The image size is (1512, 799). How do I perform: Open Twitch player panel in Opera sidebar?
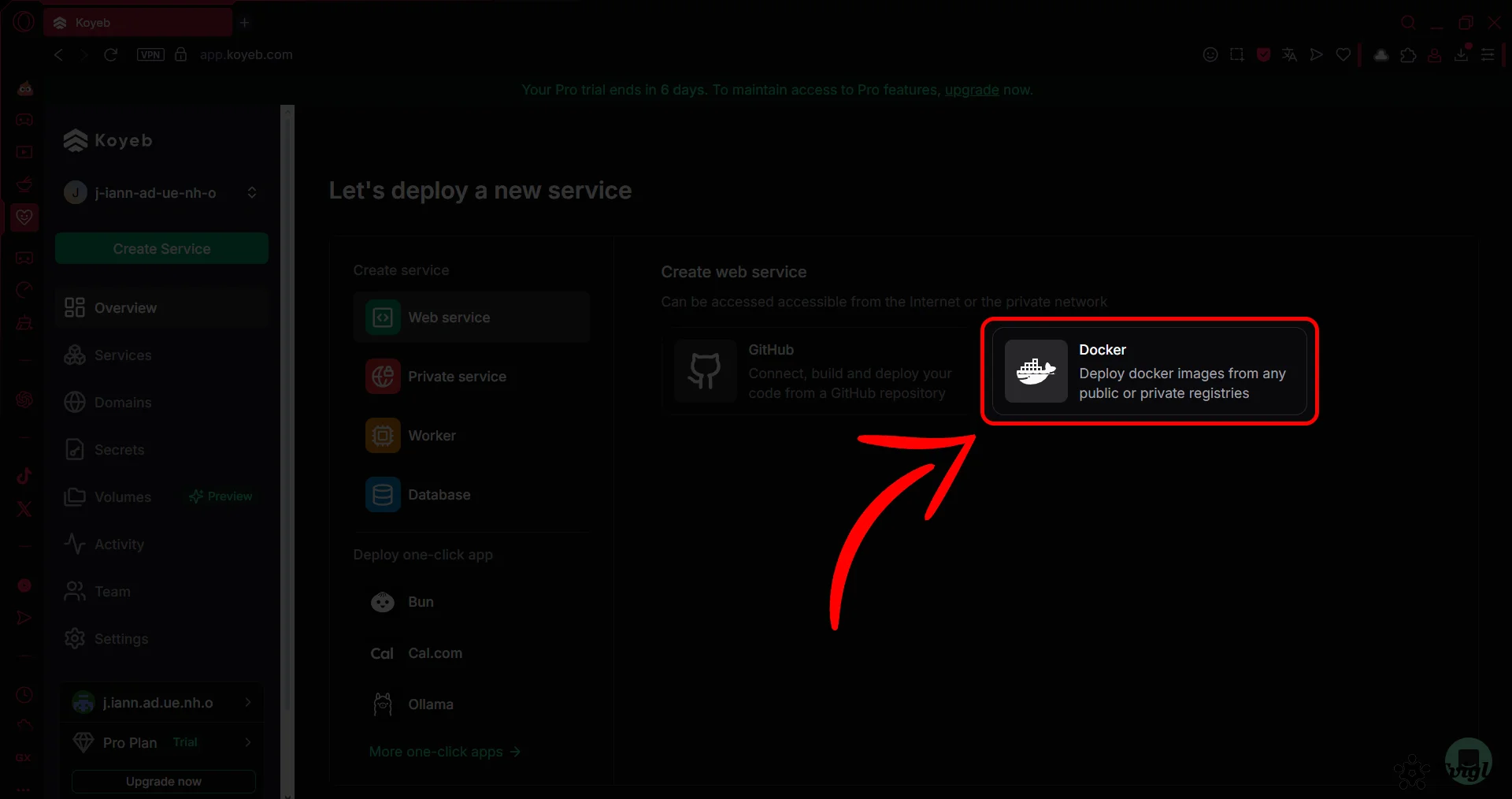click(24, 152)
